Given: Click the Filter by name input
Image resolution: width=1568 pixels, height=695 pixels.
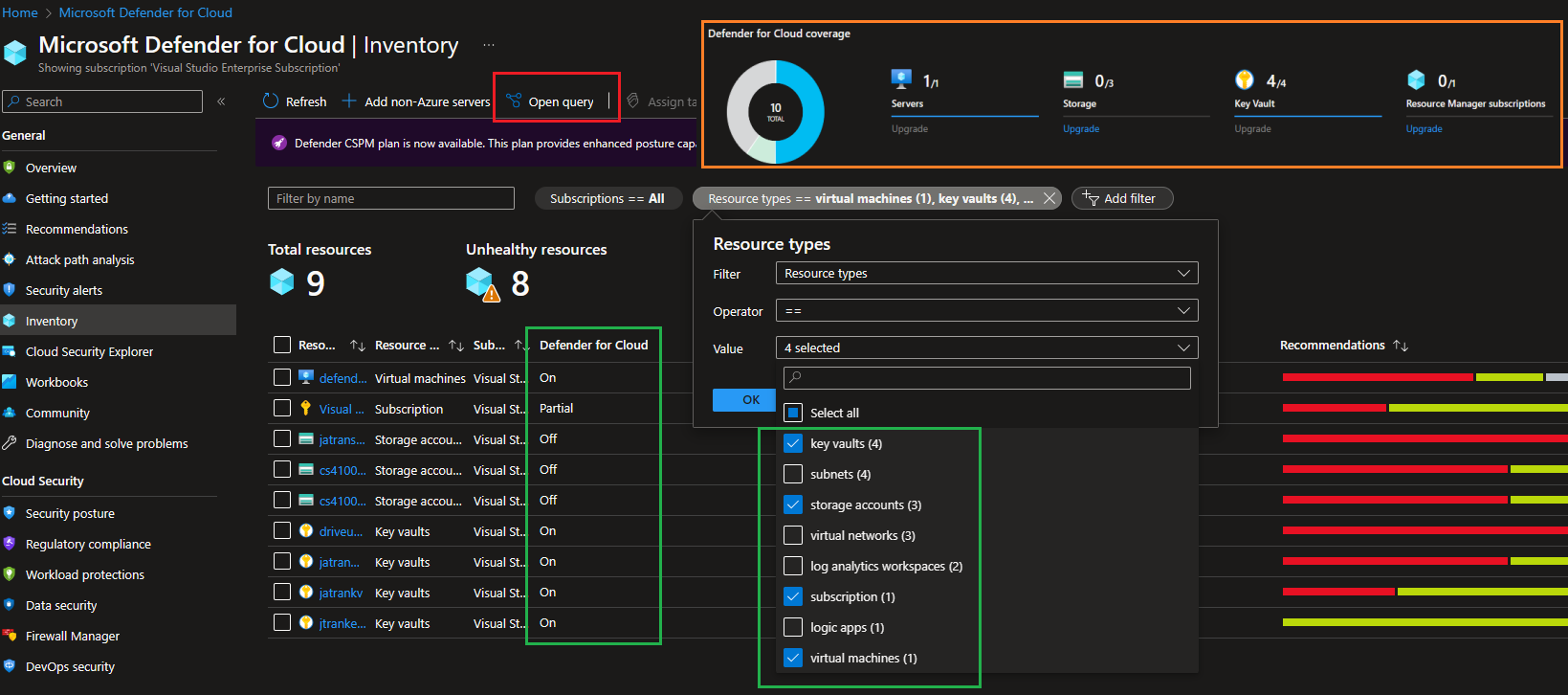Looking at the screenshot, I should tap(391, 198).
